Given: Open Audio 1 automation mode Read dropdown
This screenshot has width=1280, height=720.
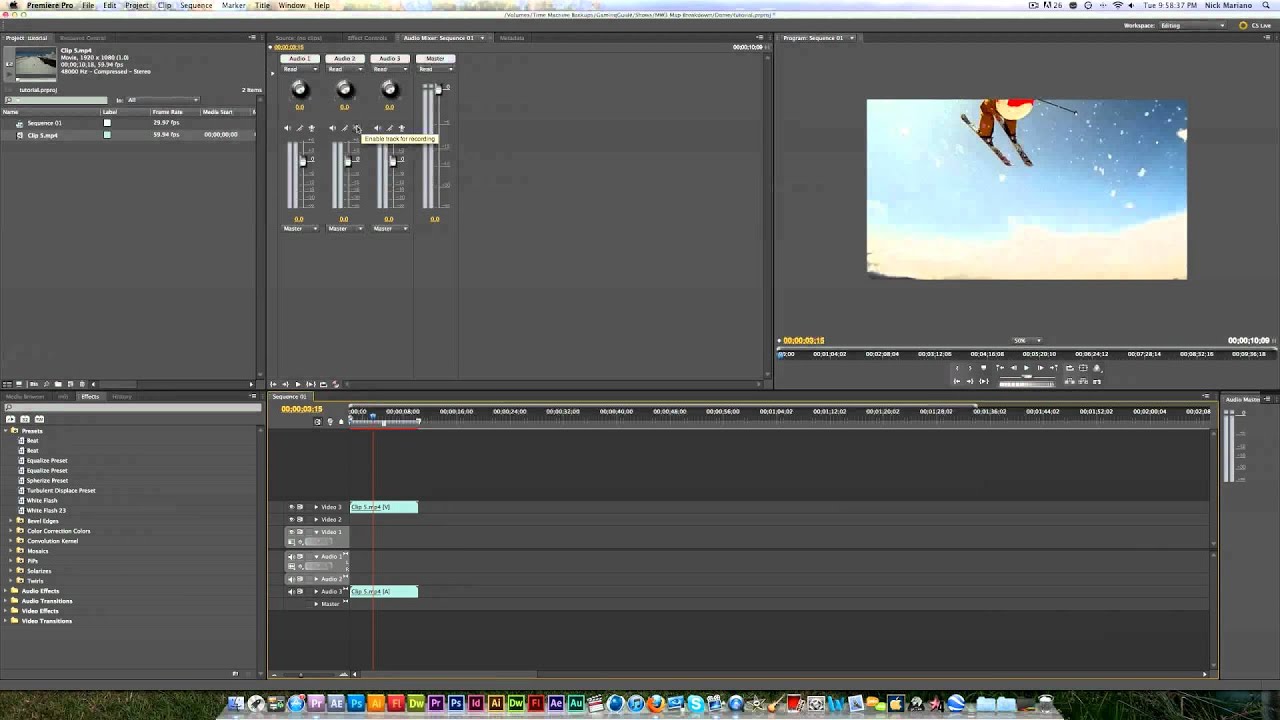Looking at the screenshot, I should pyautogui.click(x=298, y=69).
